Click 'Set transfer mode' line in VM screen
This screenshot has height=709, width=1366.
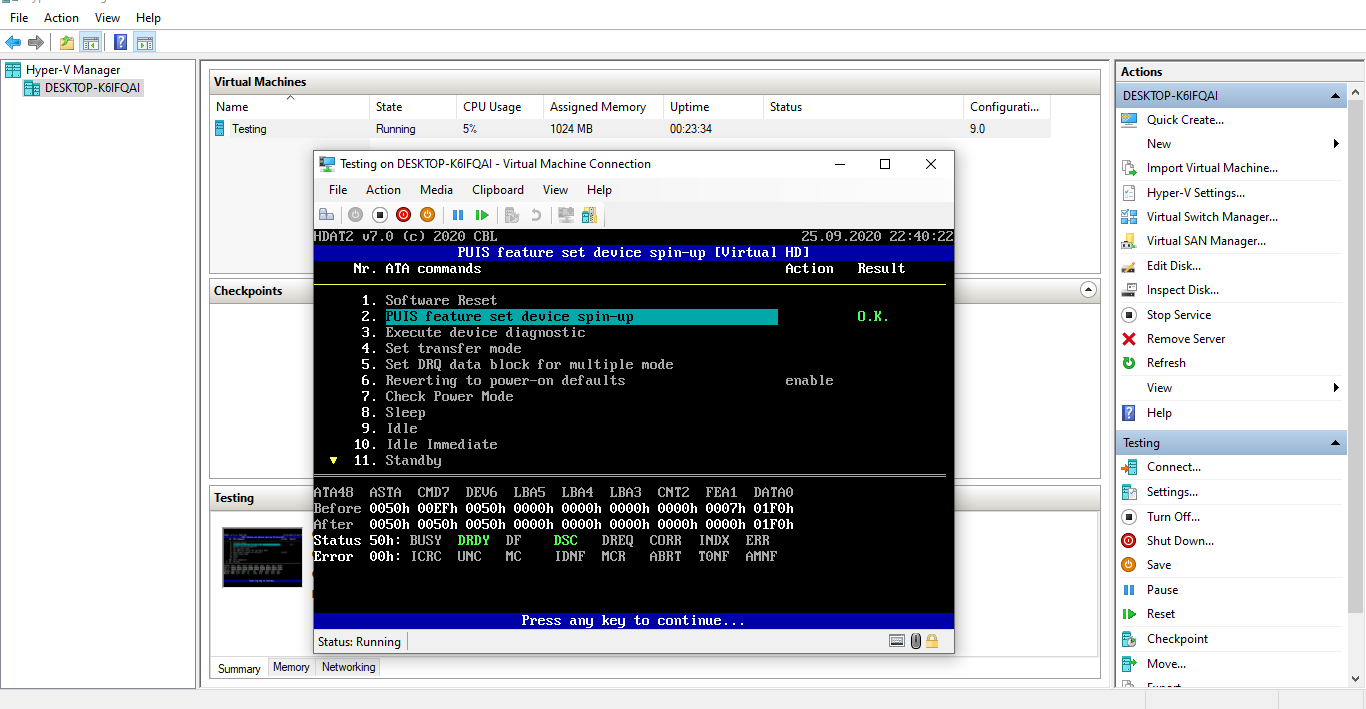453,348
